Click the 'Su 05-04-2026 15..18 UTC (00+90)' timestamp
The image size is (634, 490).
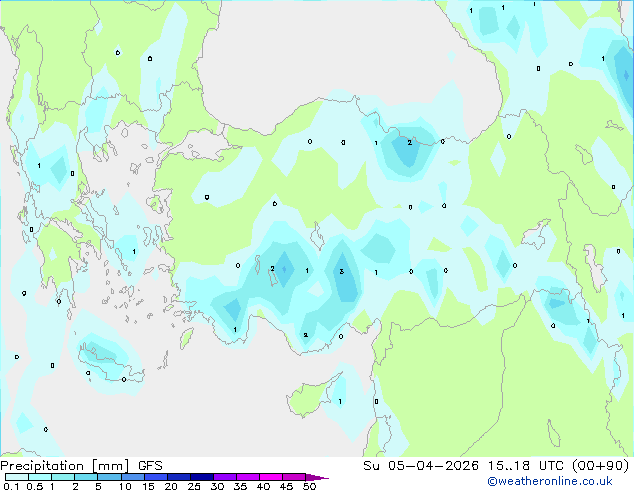pos(496,466)
